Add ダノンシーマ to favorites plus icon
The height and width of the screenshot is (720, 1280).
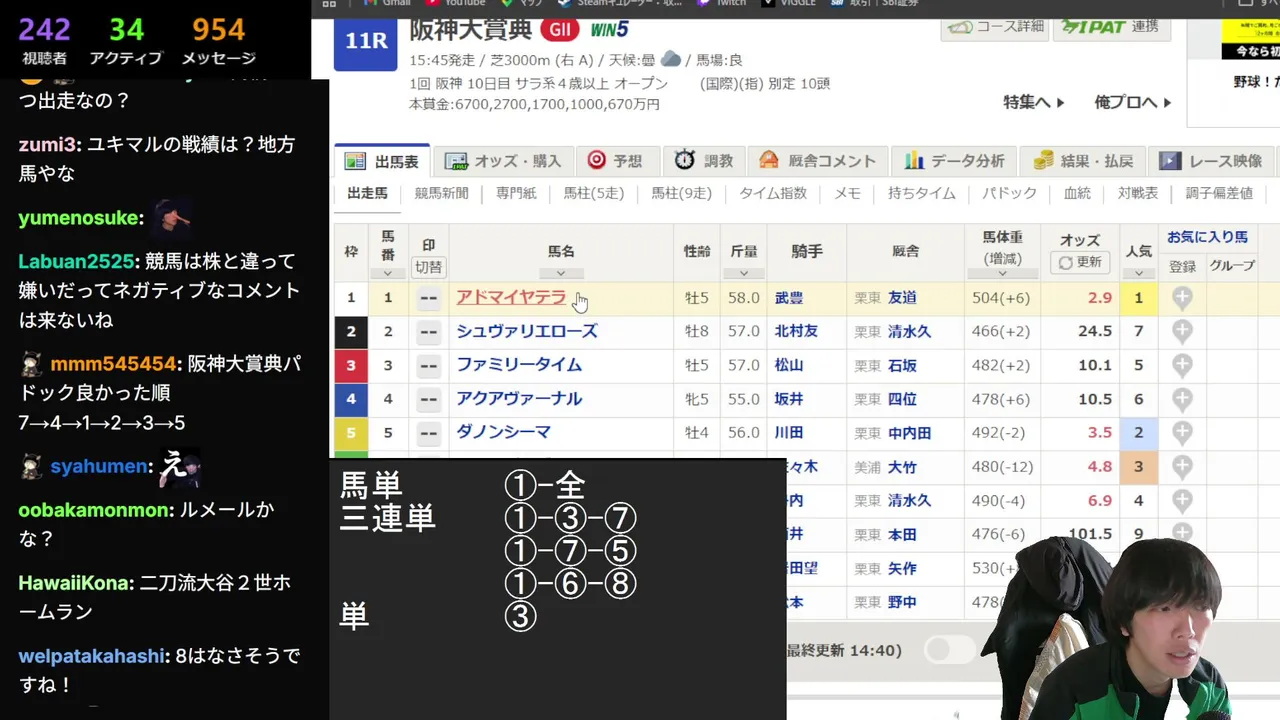pyautogui.click(x=1182, y=433)
